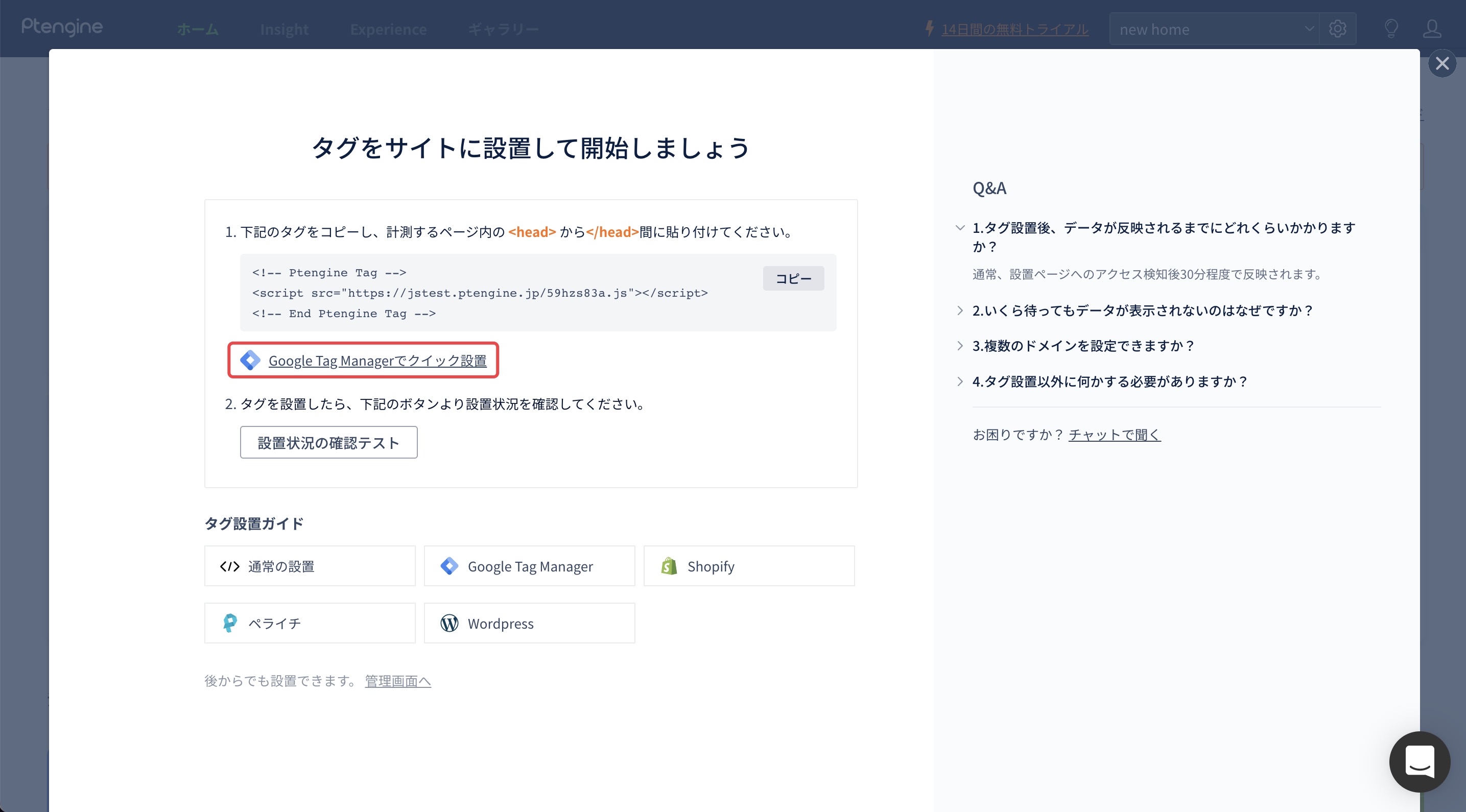This screenshot has width=1466, height=812.
Task: Open the 通常の設置 guide card
Action: click(x=310, y=566)
